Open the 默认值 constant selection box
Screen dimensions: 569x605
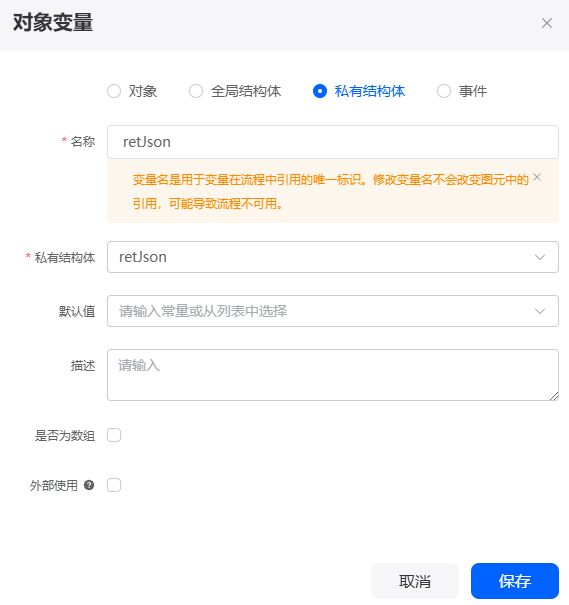tap(333, 311)
